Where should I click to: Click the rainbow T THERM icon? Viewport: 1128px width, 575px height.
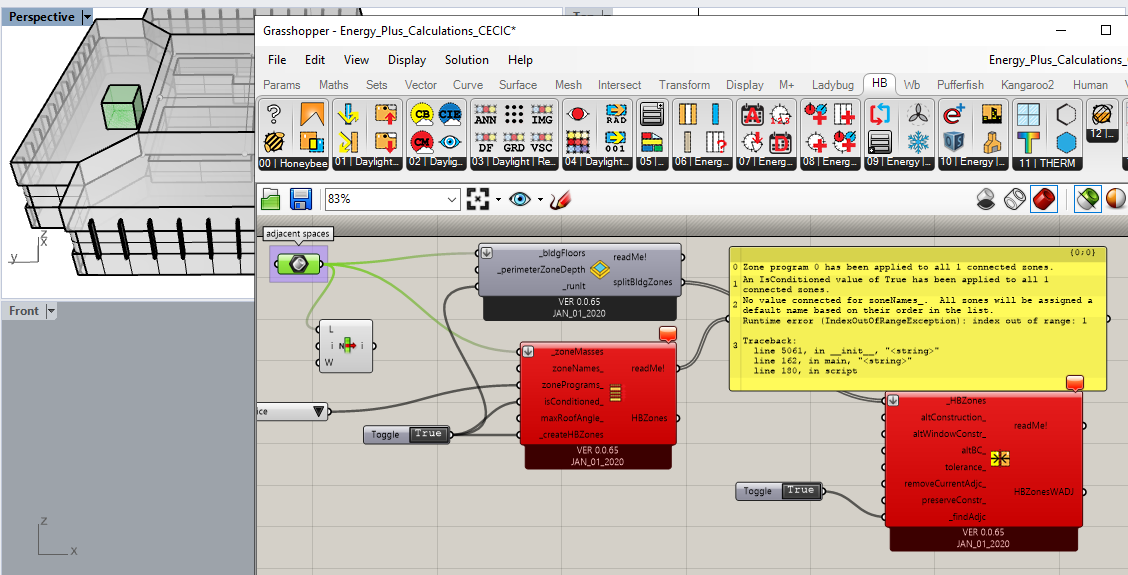(x=1029, y=142)
